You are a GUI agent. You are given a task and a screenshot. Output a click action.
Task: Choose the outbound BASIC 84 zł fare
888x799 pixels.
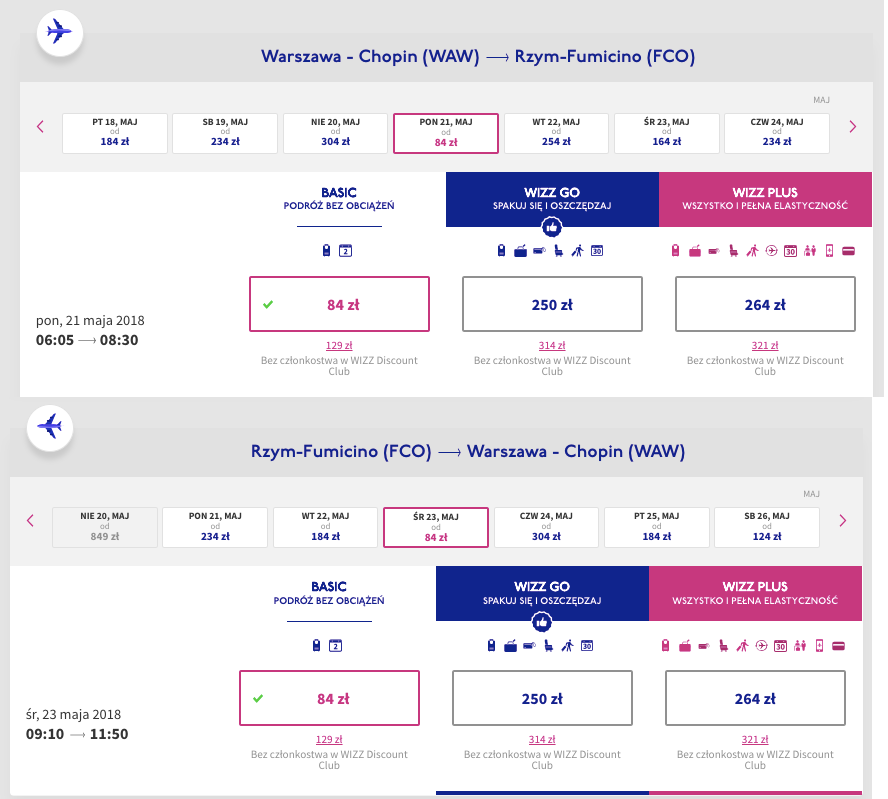click(339, 304)
